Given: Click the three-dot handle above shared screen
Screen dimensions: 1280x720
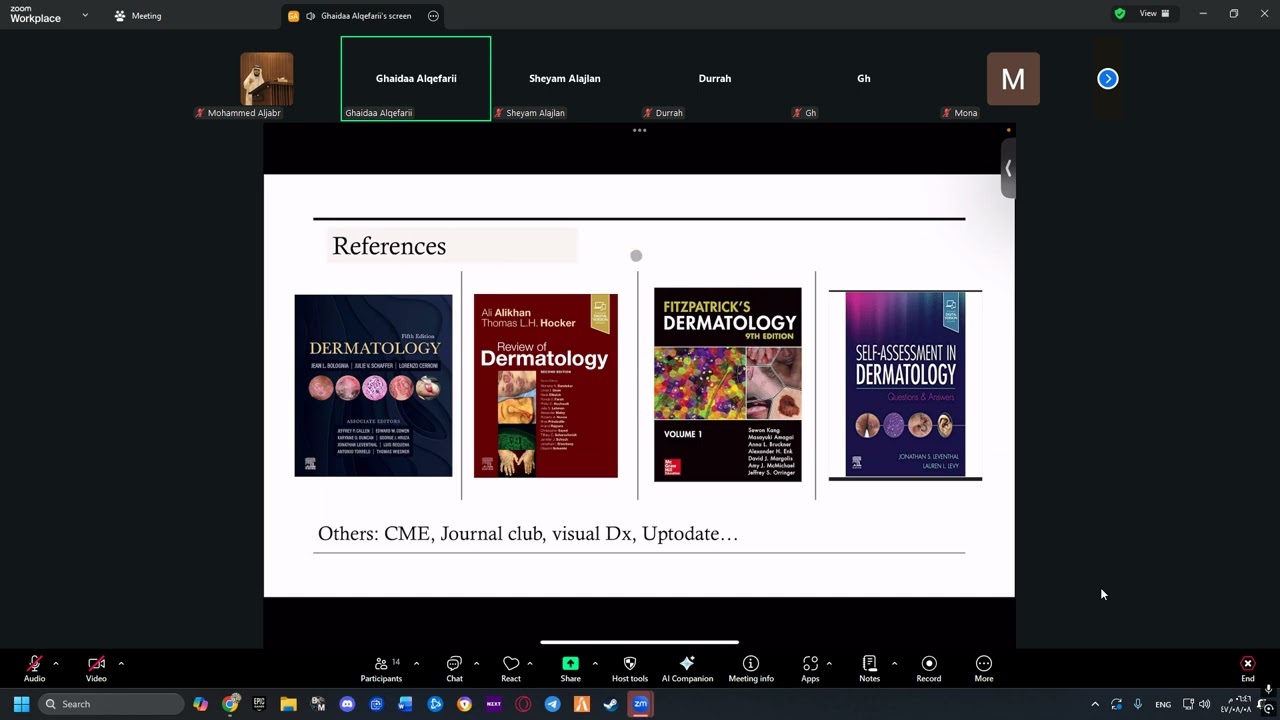Looking at the screenshot, I should [x=639, y=130].
